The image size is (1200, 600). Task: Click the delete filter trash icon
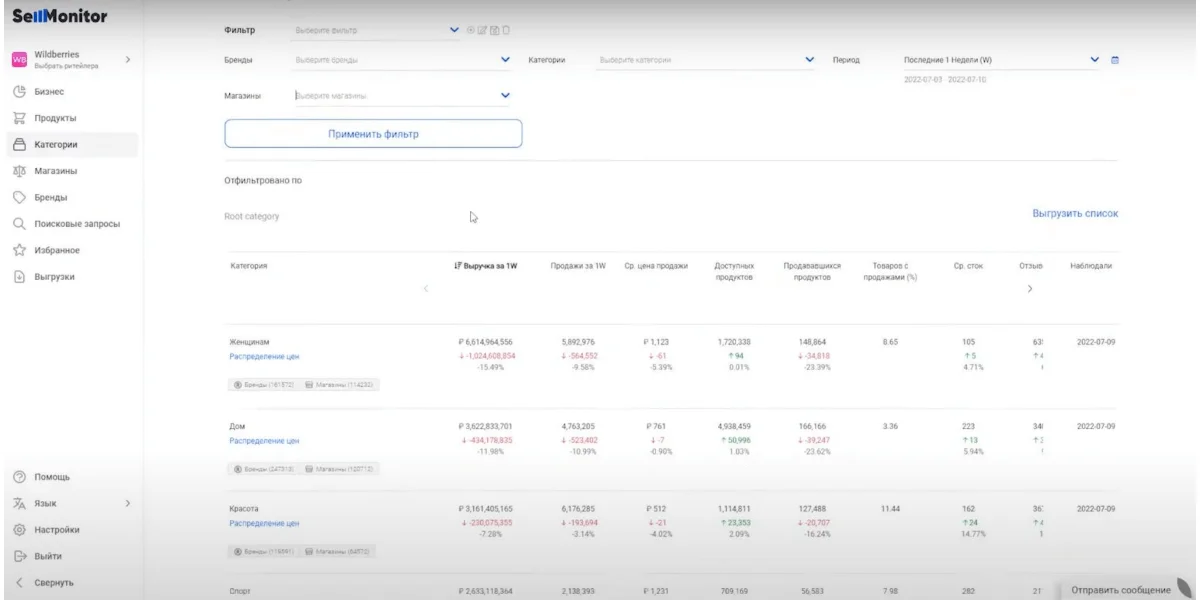coord(505,32)
